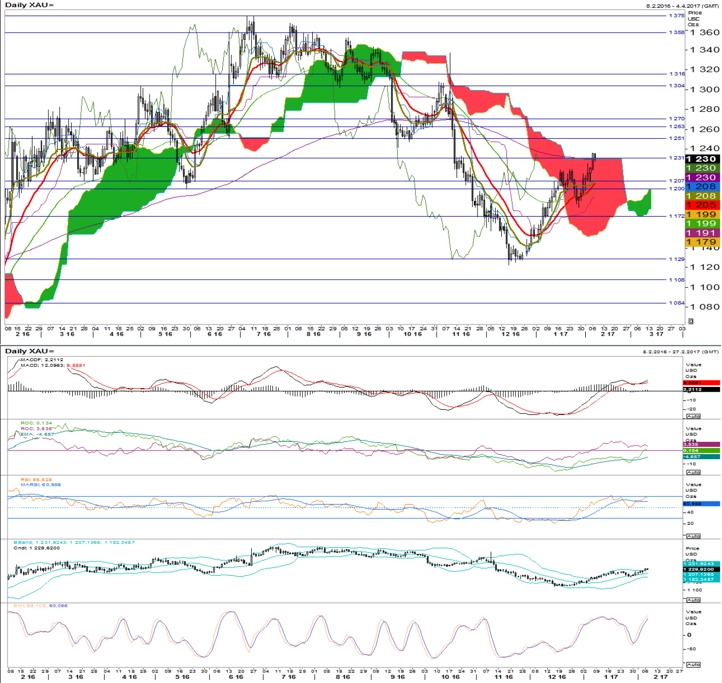This screenshot has width=722, height=683.
Task: Click the small icon below the price axis
Action: pos(690,321)
